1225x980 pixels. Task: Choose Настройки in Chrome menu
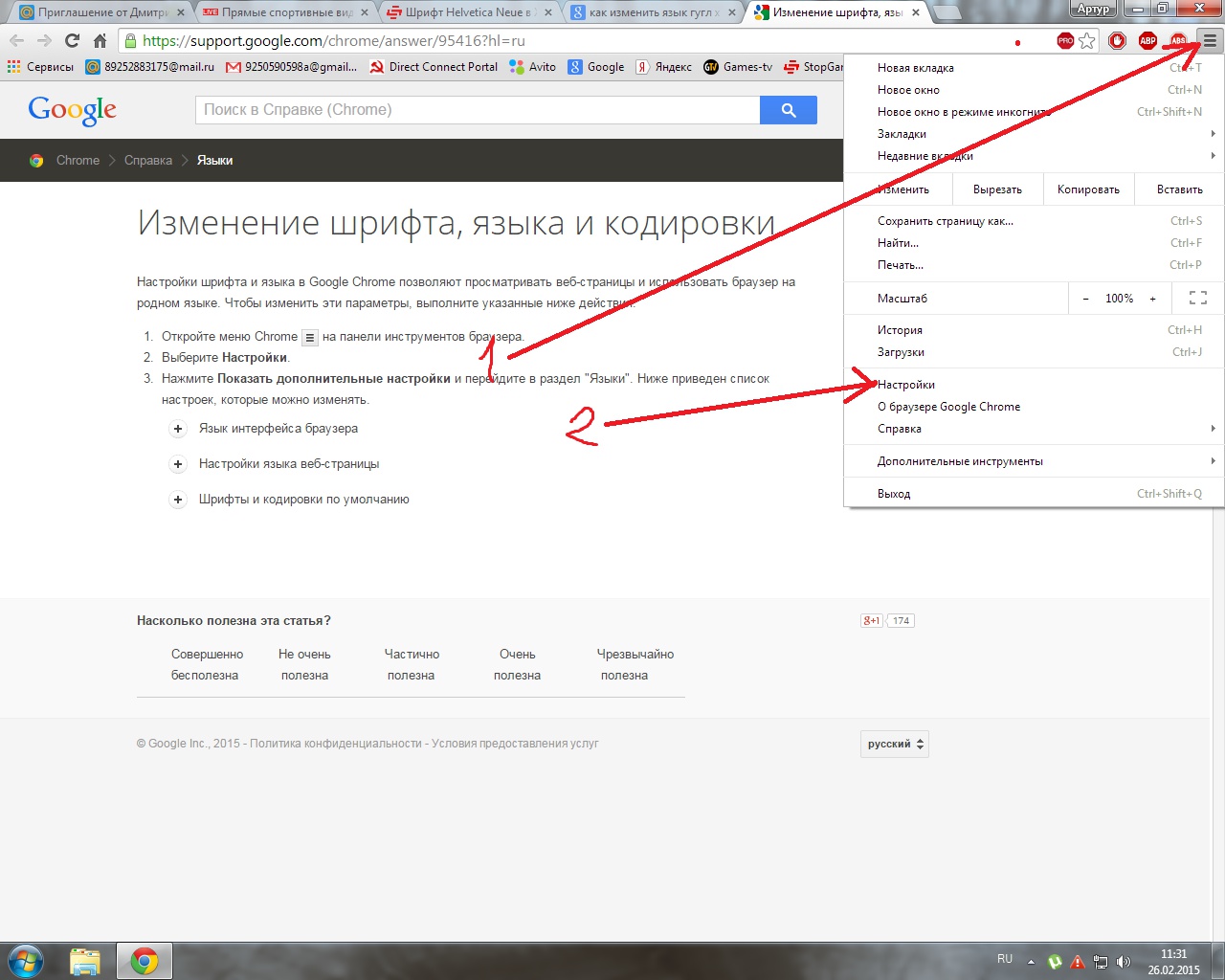[1034, 385]
